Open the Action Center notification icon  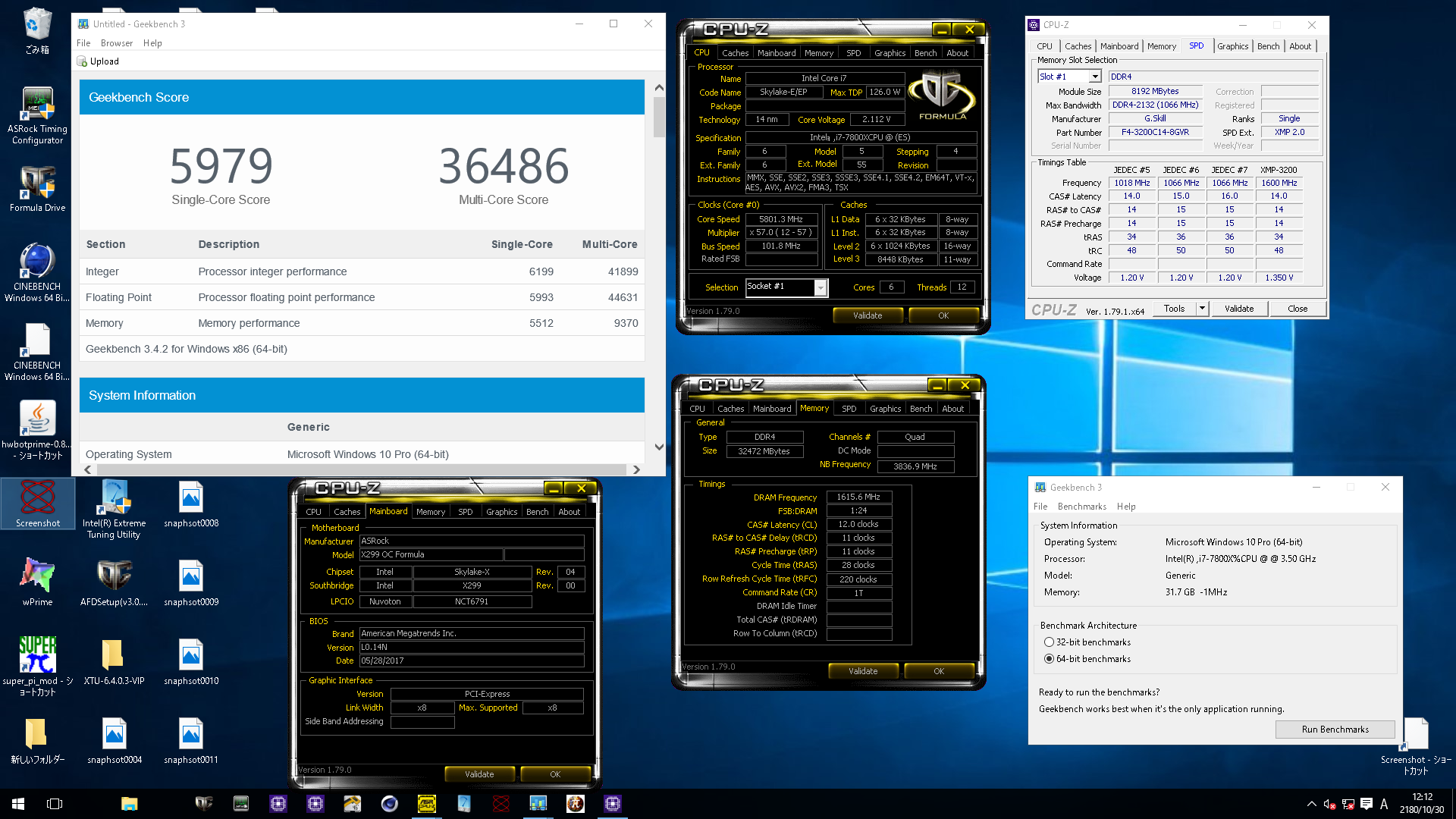pyautogui.click(x=1367, y=804)
